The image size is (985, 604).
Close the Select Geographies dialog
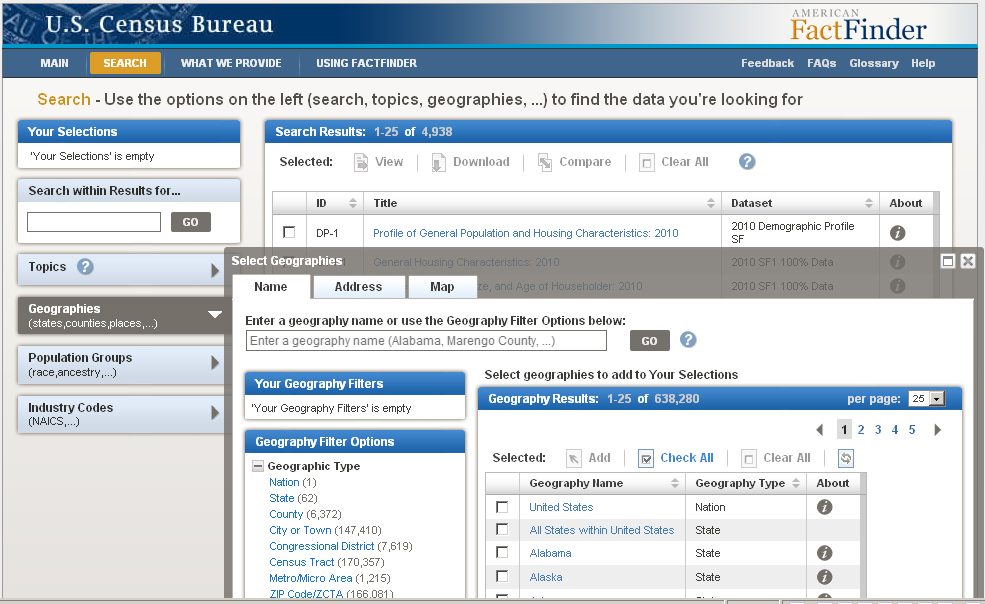tap(968, 261)
